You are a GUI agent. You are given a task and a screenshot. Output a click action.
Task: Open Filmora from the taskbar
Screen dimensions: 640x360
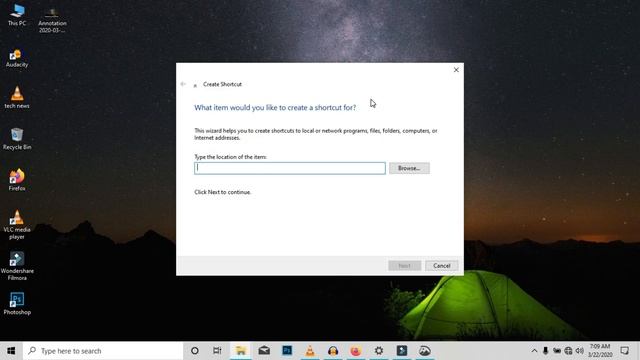point(402,351)
